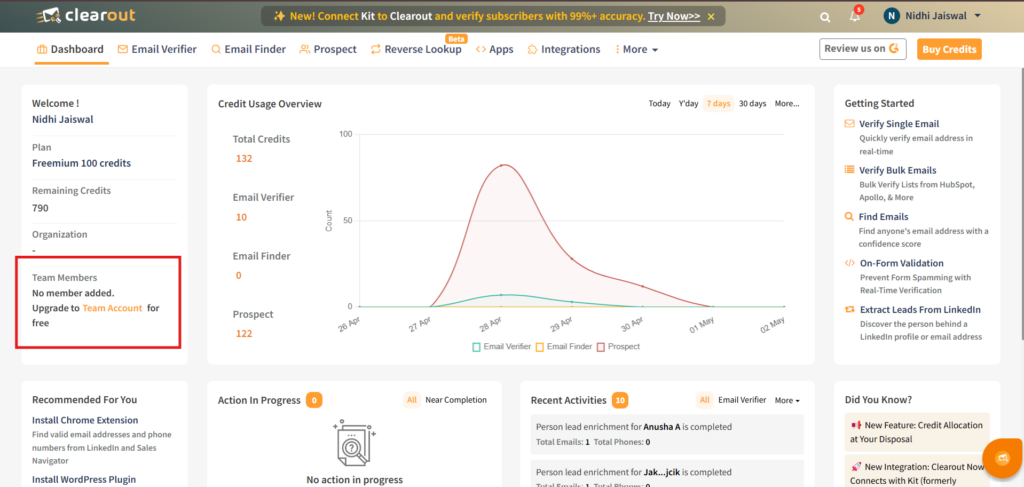
Task: Click the no-action document illustration icon
Action: point(354,441)
